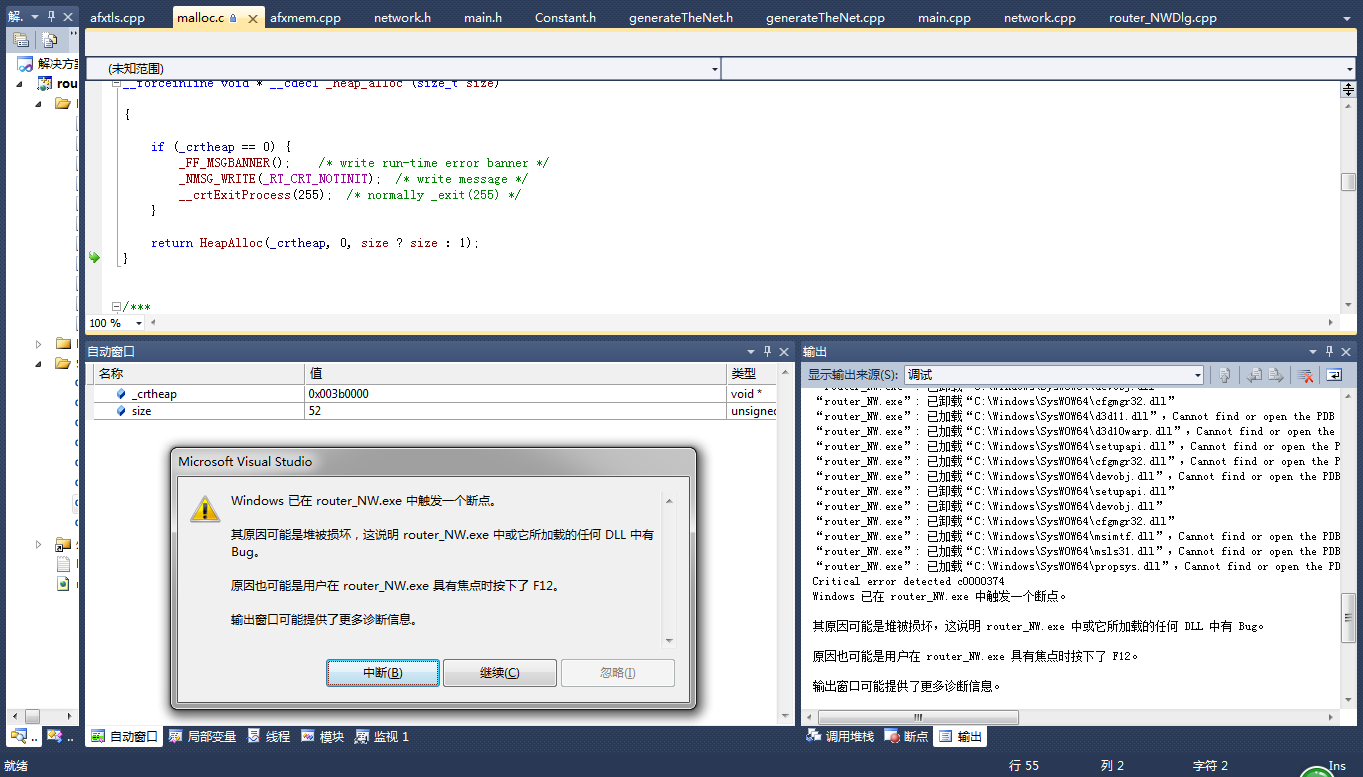Click the warning icon in the dialog
This screenshot has width=1363, height=777.
click(x=205, y=508)
